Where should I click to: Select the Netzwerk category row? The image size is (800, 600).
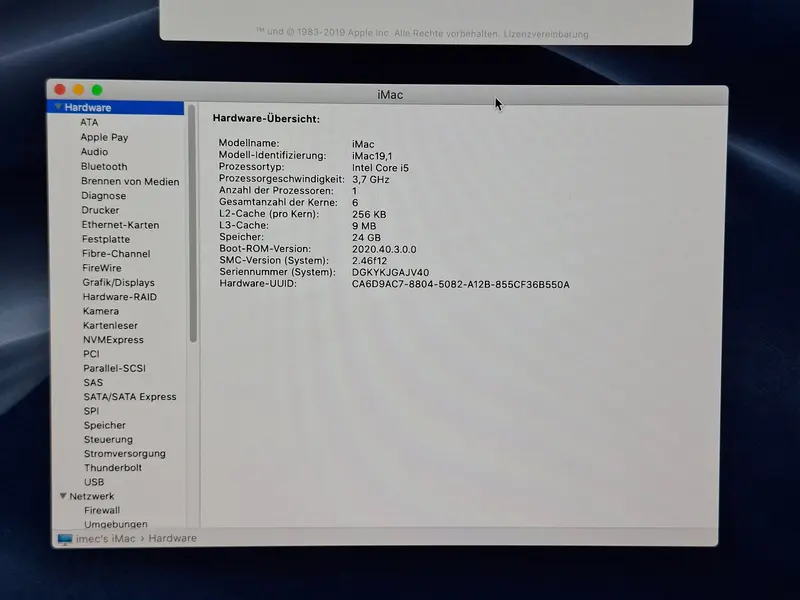pyautogui.click(x=92, y=496)
